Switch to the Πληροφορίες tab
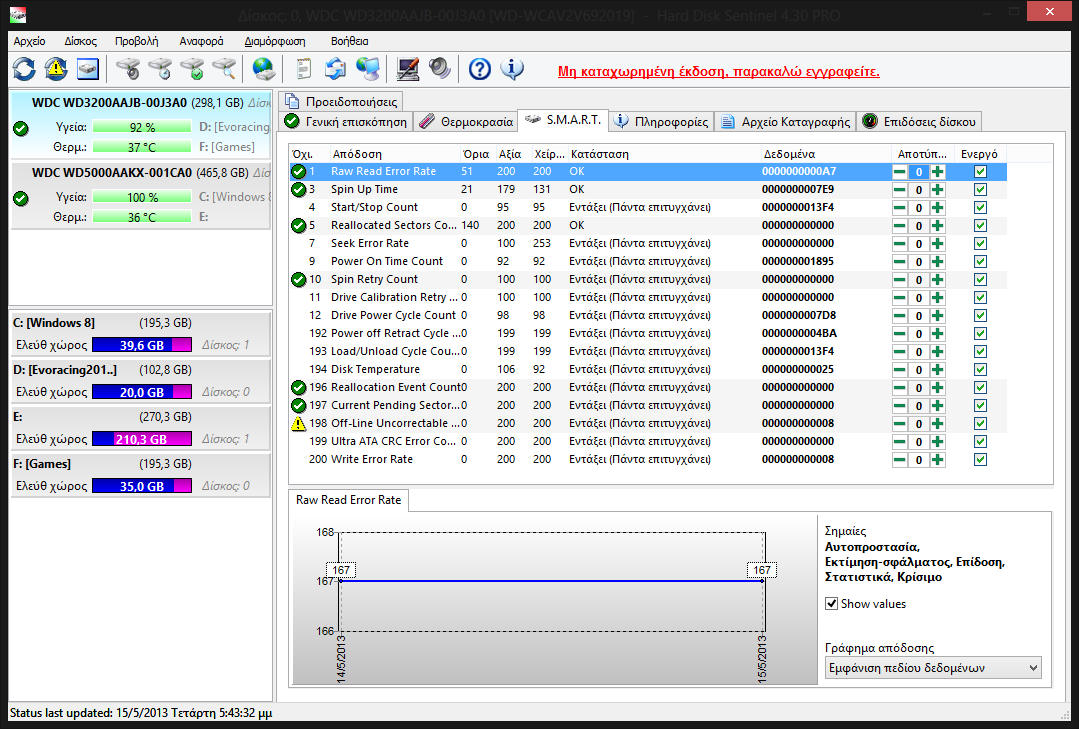Screen dimensions: 1079x729 click(661, 122)
